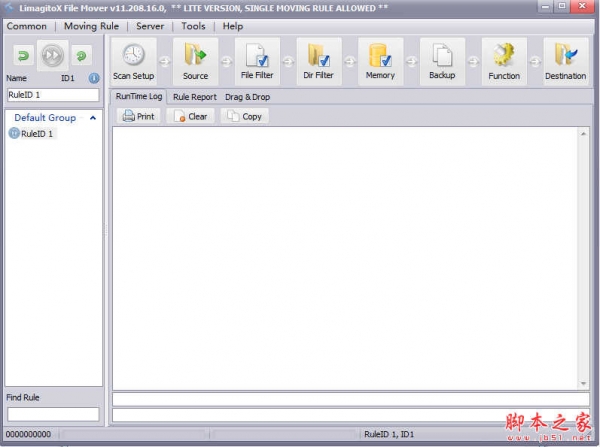Viewport: 600px width, 447px height.
Task: Click arrow between Source and File Filter
Action: click(227, 61)
